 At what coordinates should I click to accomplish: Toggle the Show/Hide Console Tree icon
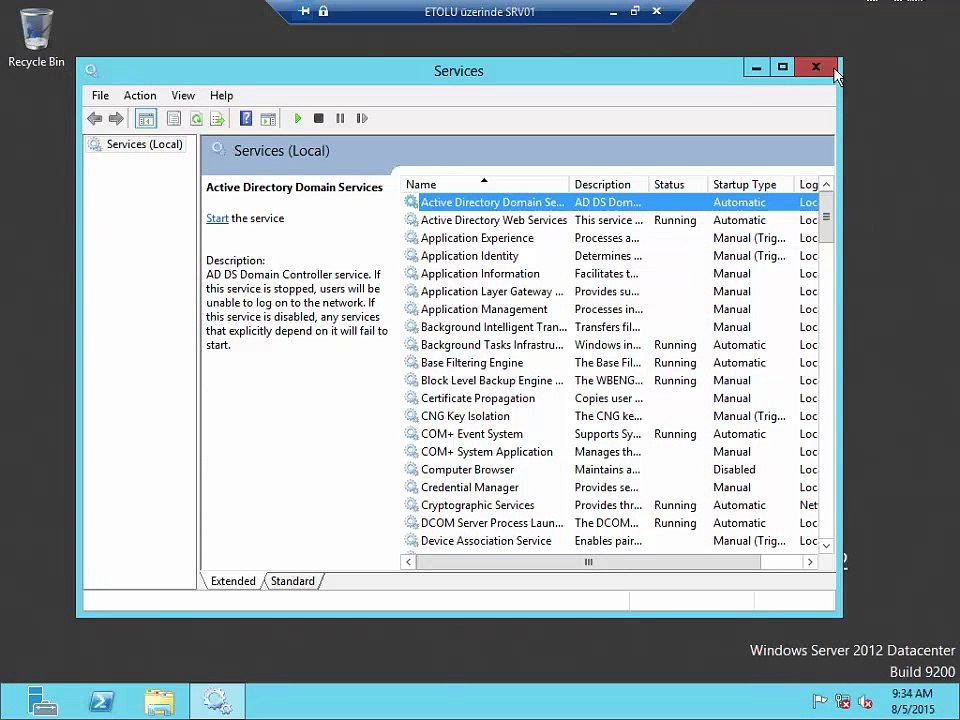tap(146, 118)
